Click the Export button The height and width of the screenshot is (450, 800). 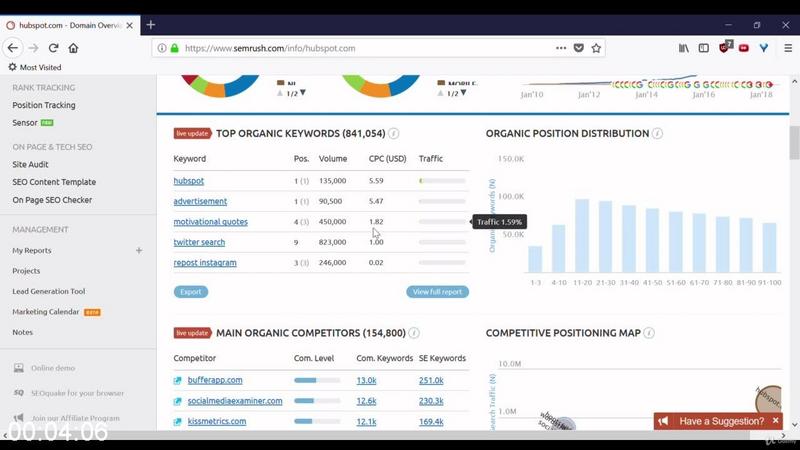click(191, 292)
